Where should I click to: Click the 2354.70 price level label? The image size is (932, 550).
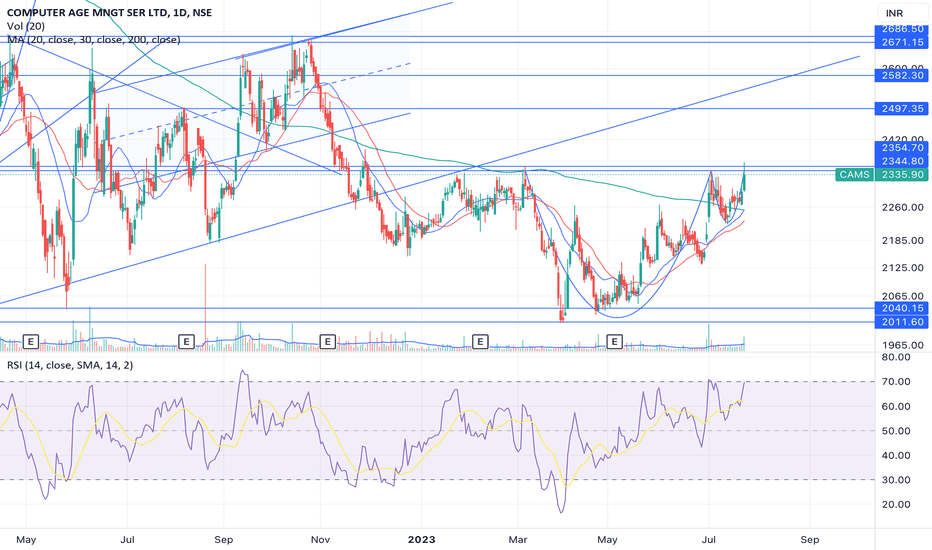tap(902, 147)
